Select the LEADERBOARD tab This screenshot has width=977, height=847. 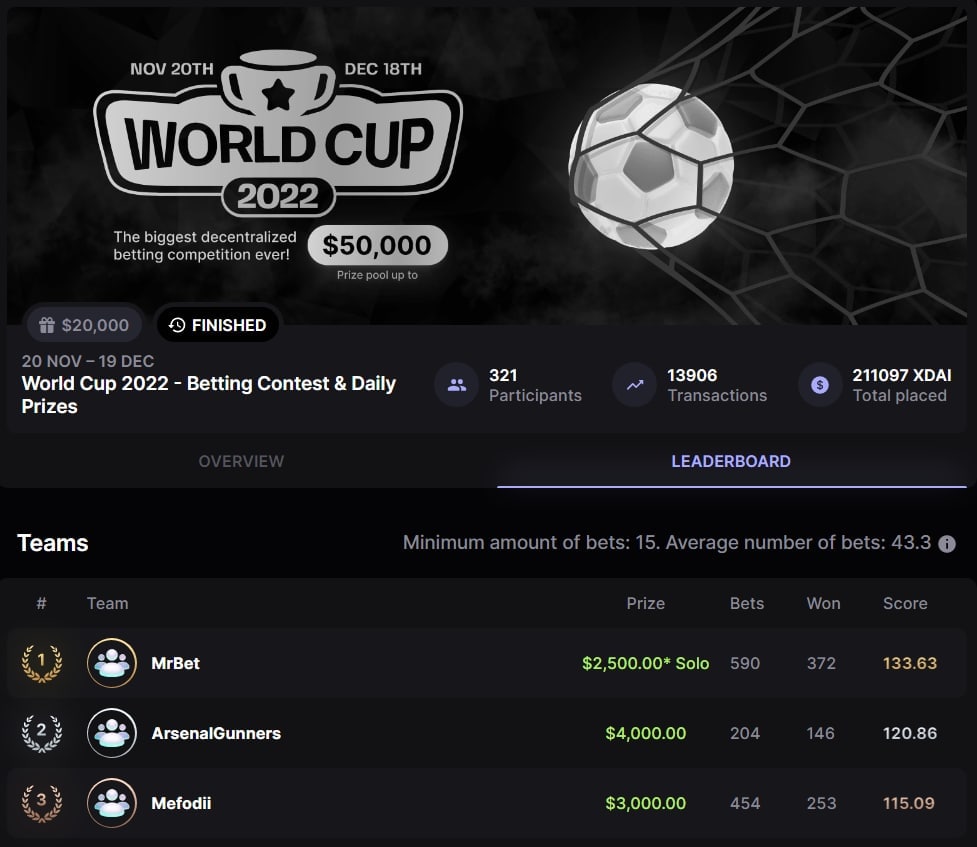click(731, 462)
